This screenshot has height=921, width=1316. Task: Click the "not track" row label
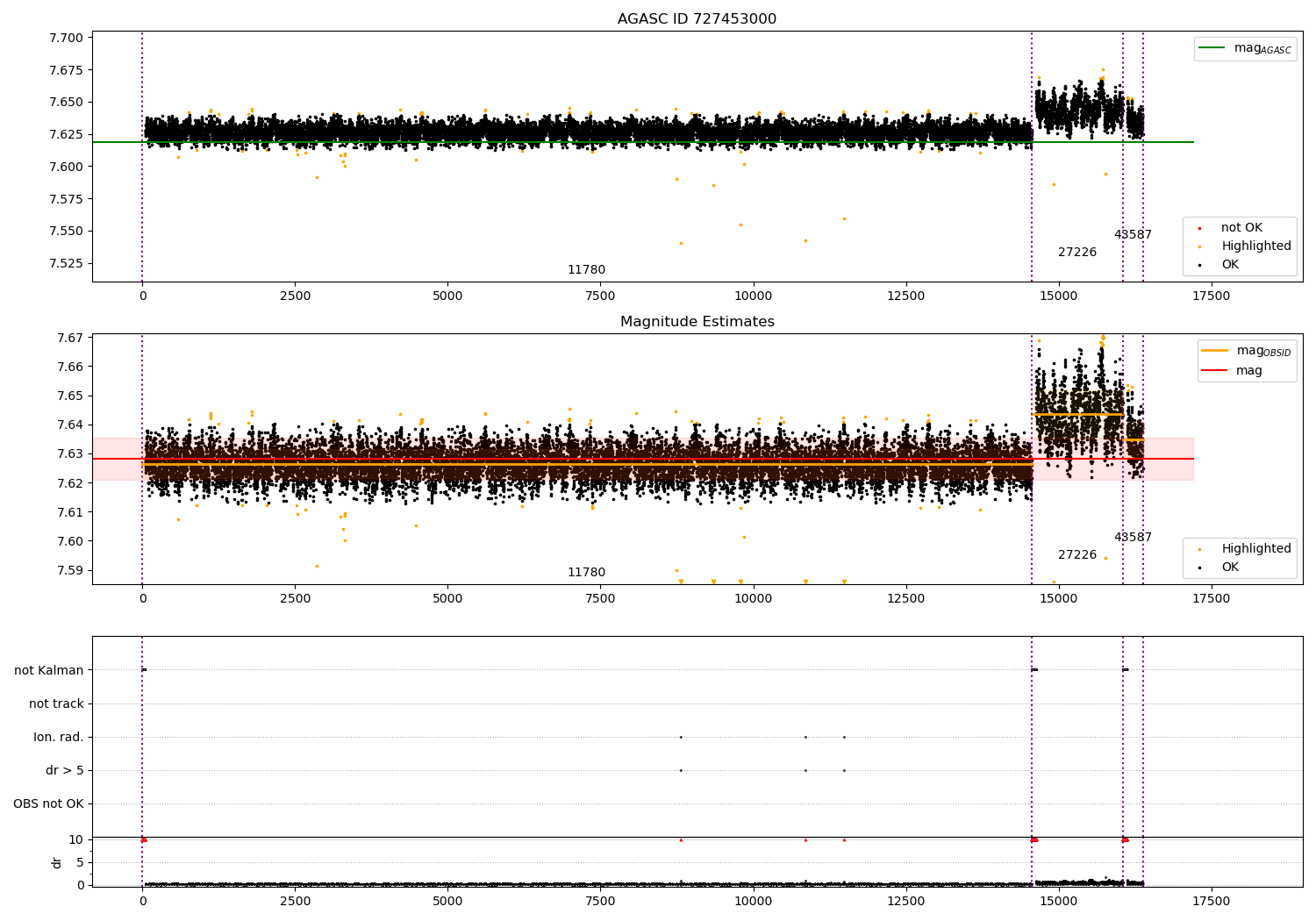coord(56,703)
